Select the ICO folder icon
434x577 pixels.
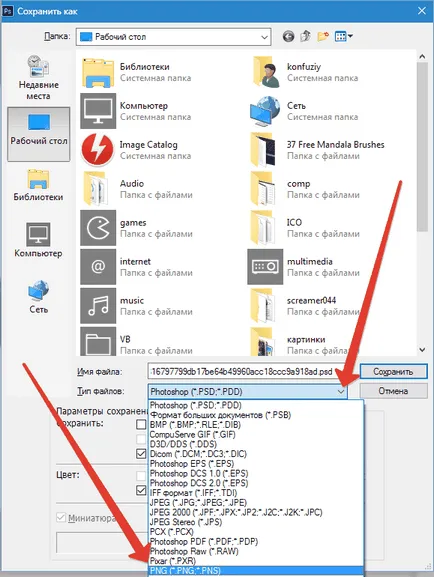coord(264,228)
